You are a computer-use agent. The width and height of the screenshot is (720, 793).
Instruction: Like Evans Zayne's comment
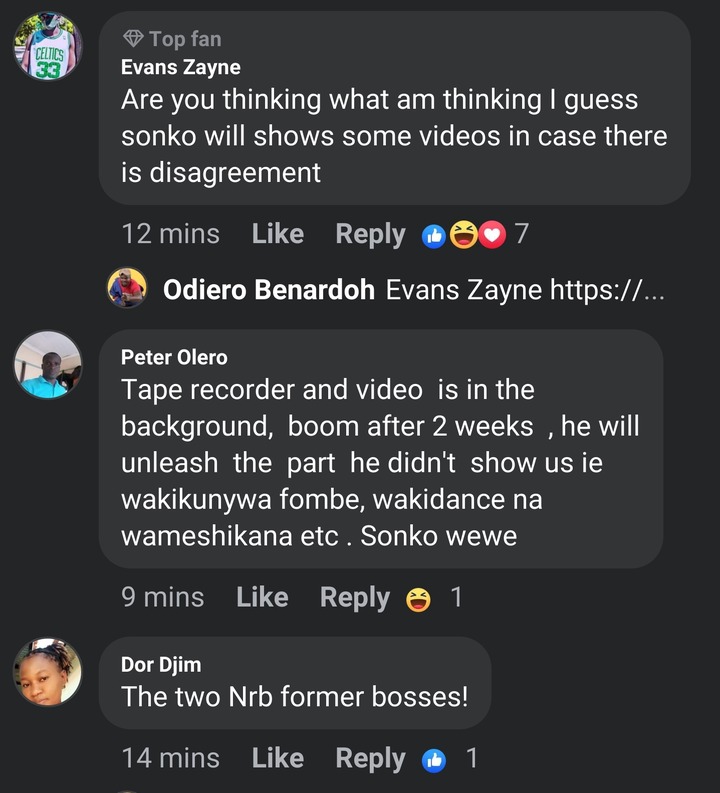tap(277, 234)
